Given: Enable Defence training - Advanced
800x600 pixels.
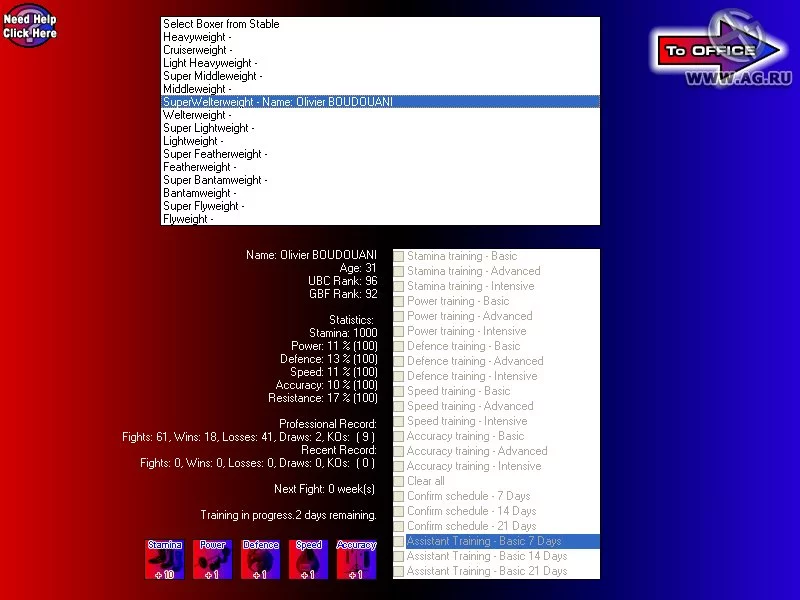Looking at the screenshot, I should pos(399,361).
